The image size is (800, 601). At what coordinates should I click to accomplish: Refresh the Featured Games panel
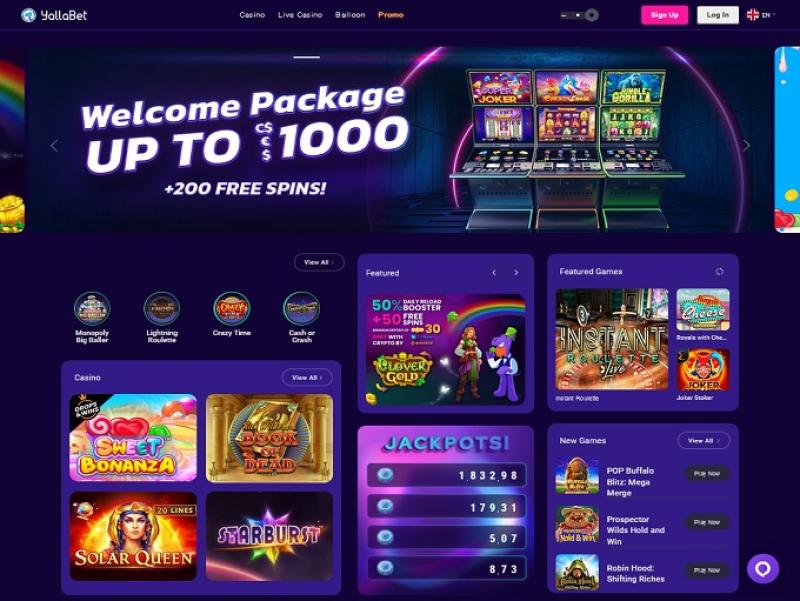tap(719, 271)
